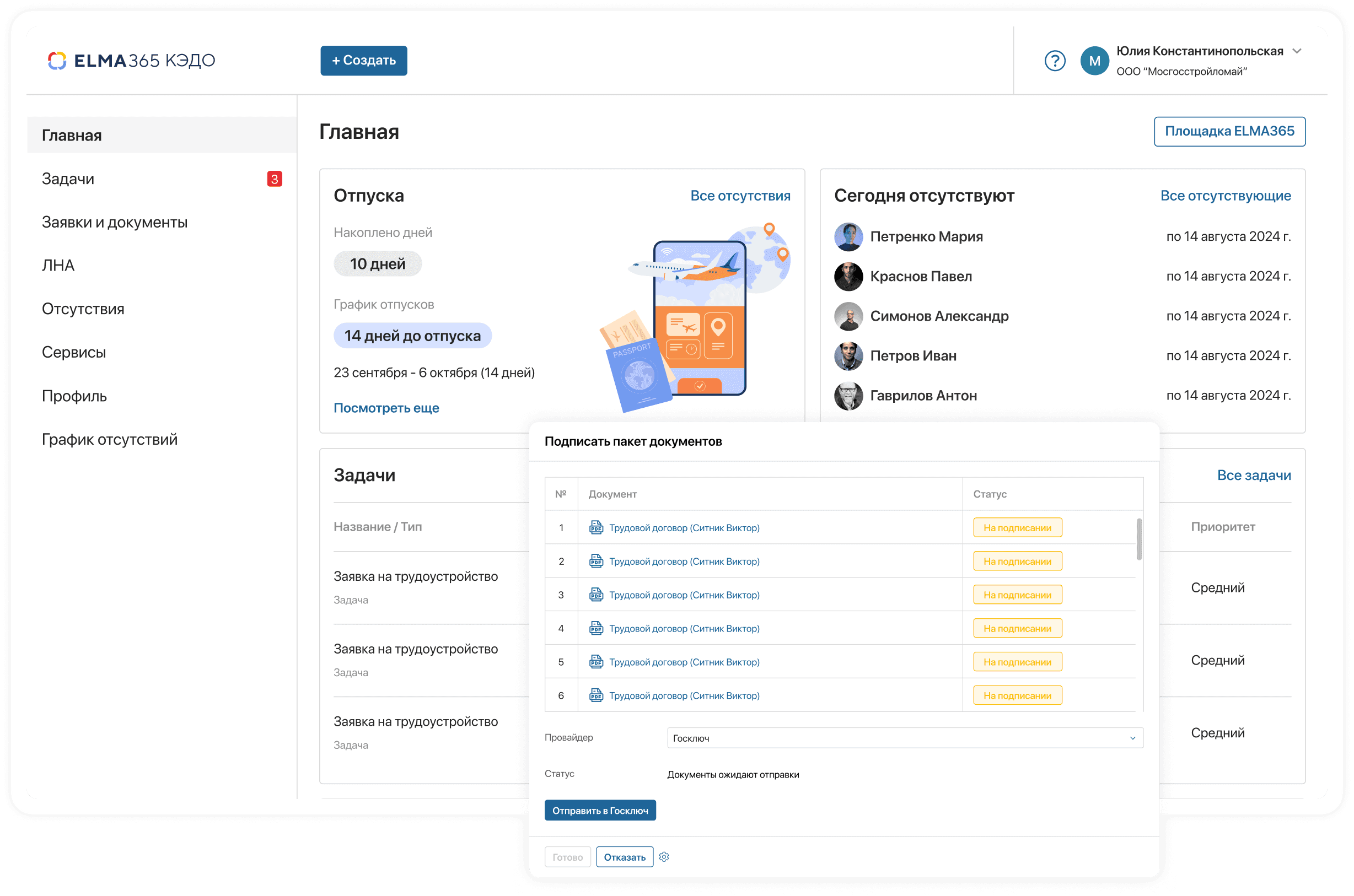
Task: Go to График отсутствий in sidebar
Action: click(110, 439)
